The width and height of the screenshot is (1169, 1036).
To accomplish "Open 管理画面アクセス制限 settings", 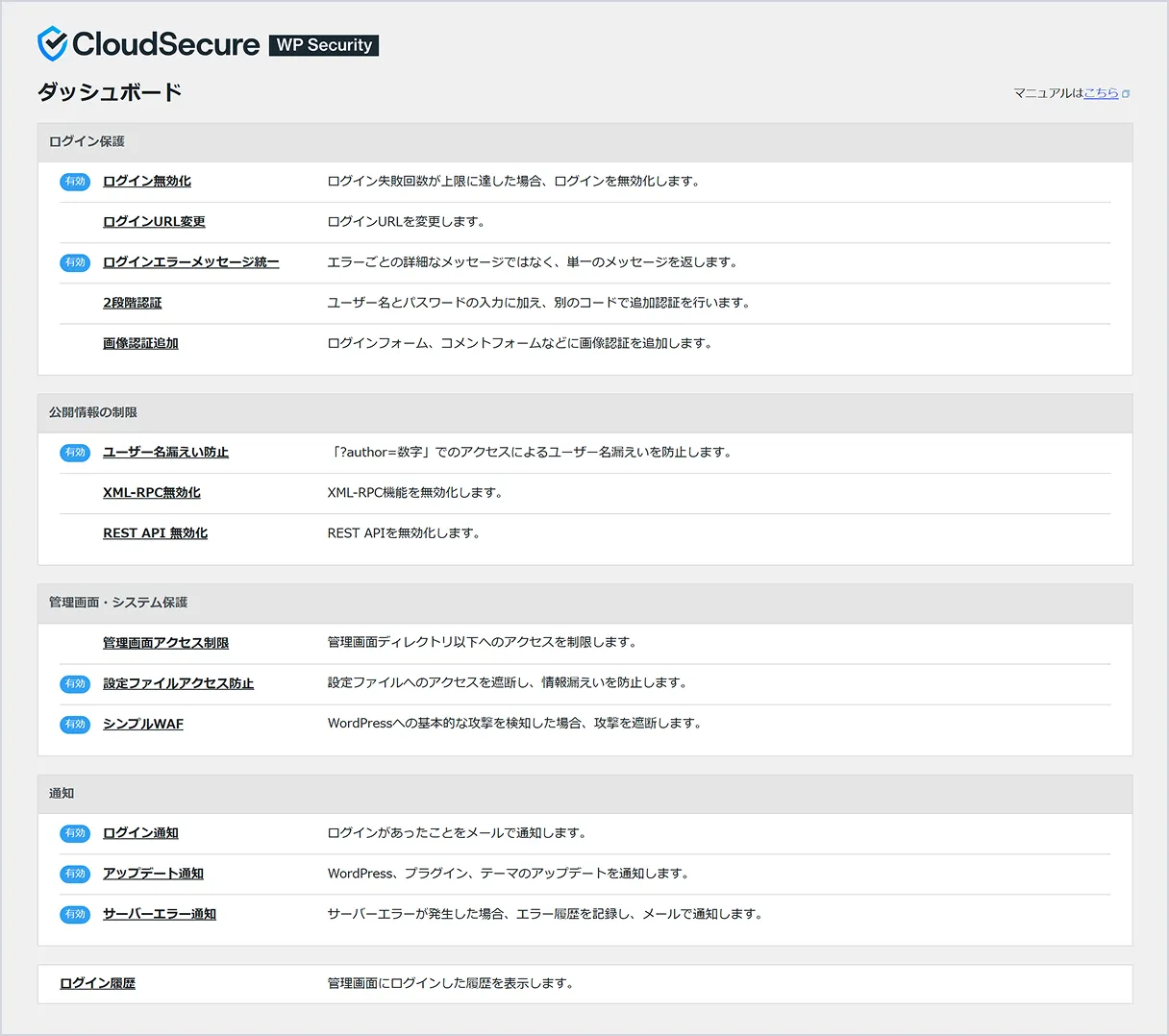I will pos(166,642).
